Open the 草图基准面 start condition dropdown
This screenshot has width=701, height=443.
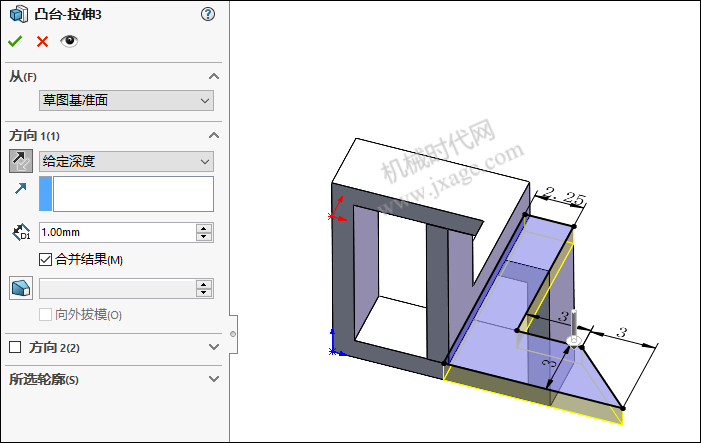pyautogui.click(x=127, y=100)
